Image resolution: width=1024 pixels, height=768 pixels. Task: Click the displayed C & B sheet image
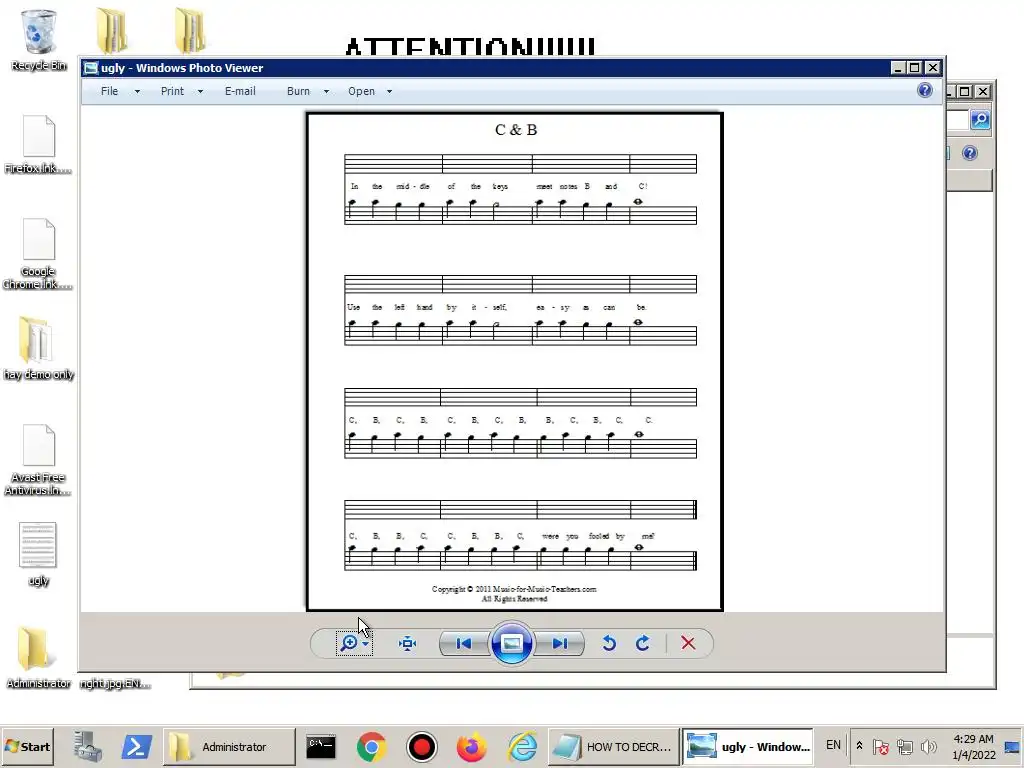[515, 362]
